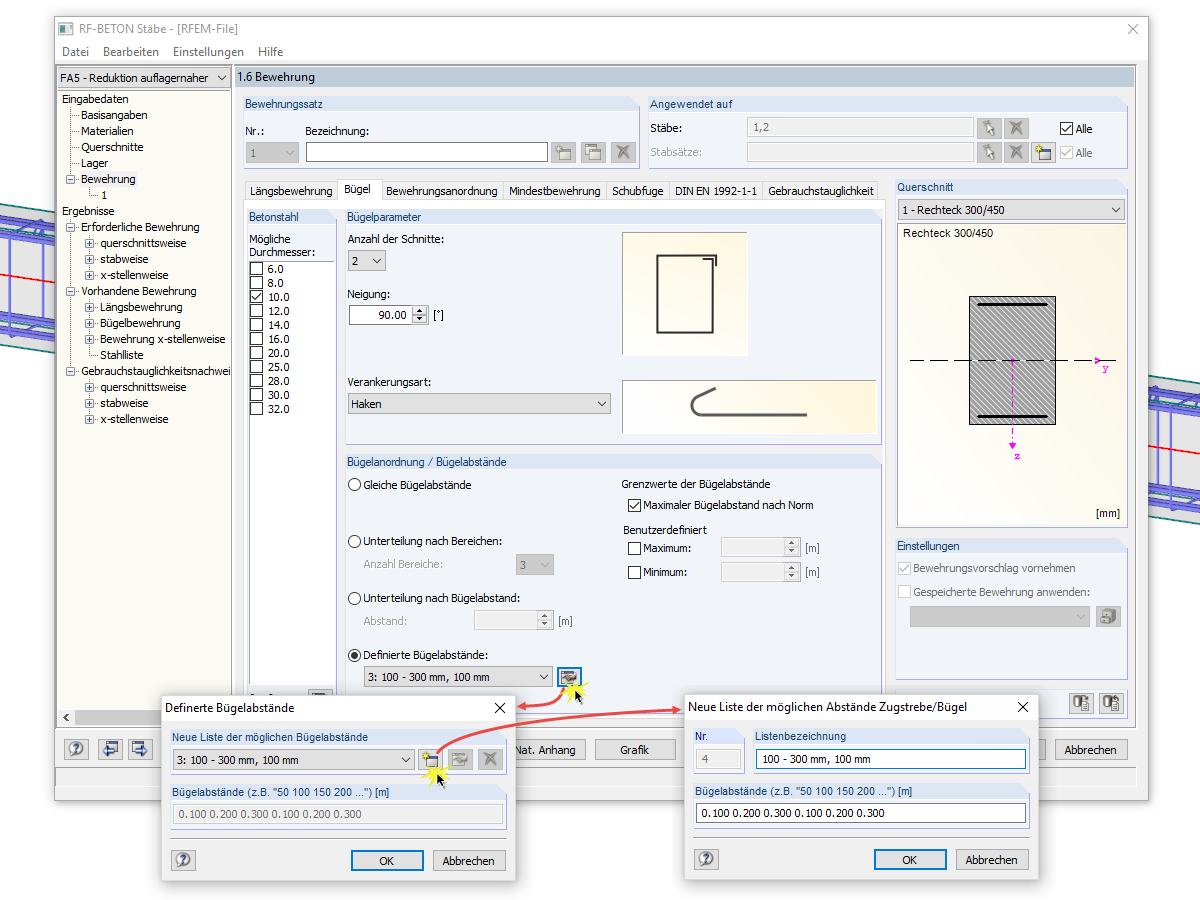Enable user-defined Maximum checkbox
Viewport: 1200px width, 900px height.
(634, 548)
